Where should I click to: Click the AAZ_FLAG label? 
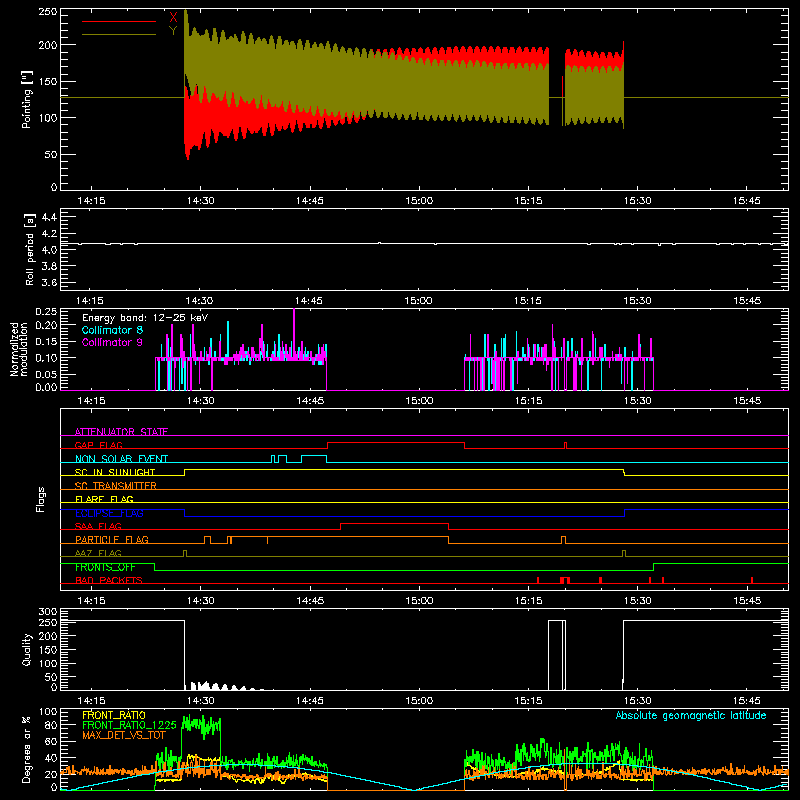tap(98, 554)
